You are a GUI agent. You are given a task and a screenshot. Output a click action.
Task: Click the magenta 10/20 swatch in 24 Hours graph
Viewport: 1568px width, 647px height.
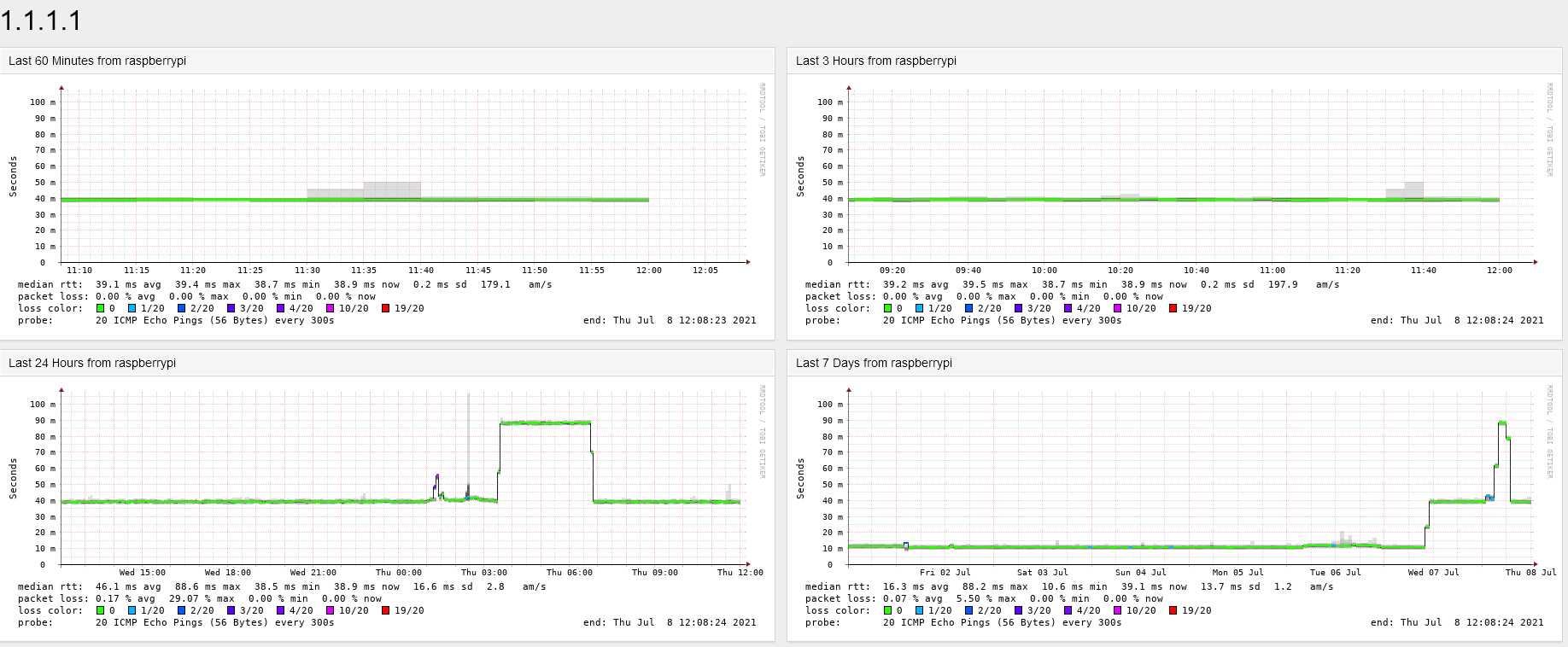click(x=330, y=611)
